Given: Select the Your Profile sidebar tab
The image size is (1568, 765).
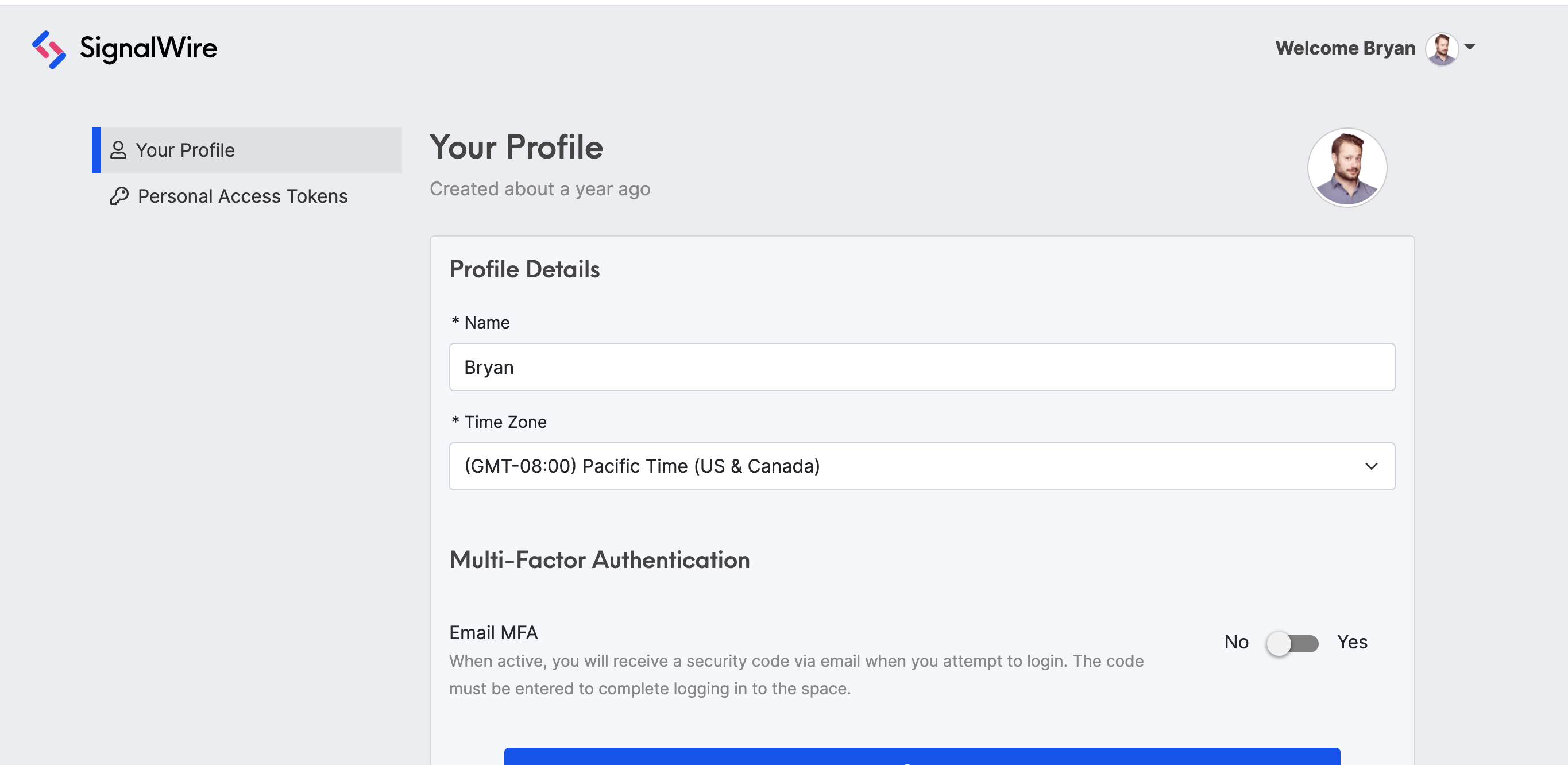Looking at the screenshot, I should click(246, 150).
